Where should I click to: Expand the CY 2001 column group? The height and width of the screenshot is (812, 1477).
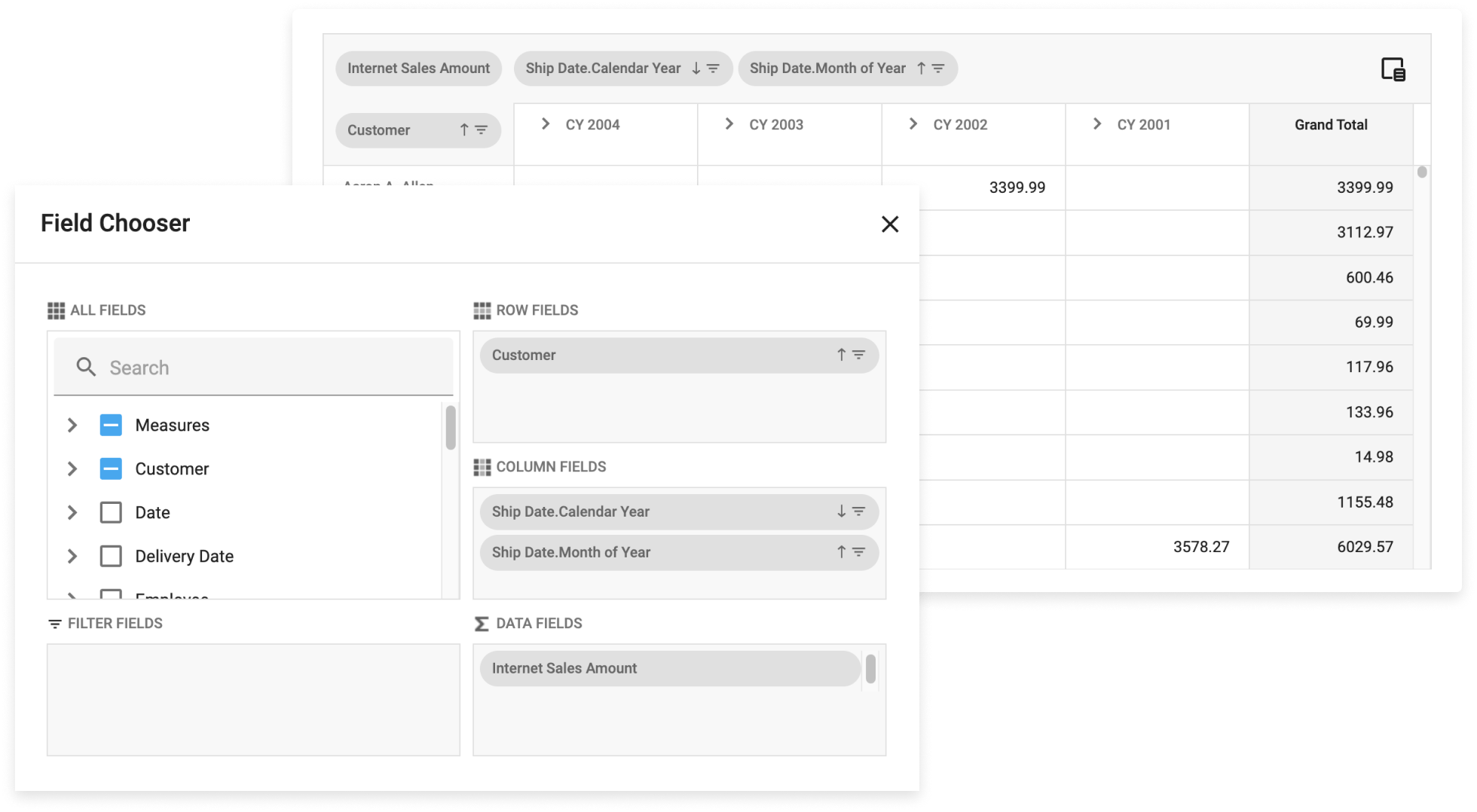coord(1096,124)
